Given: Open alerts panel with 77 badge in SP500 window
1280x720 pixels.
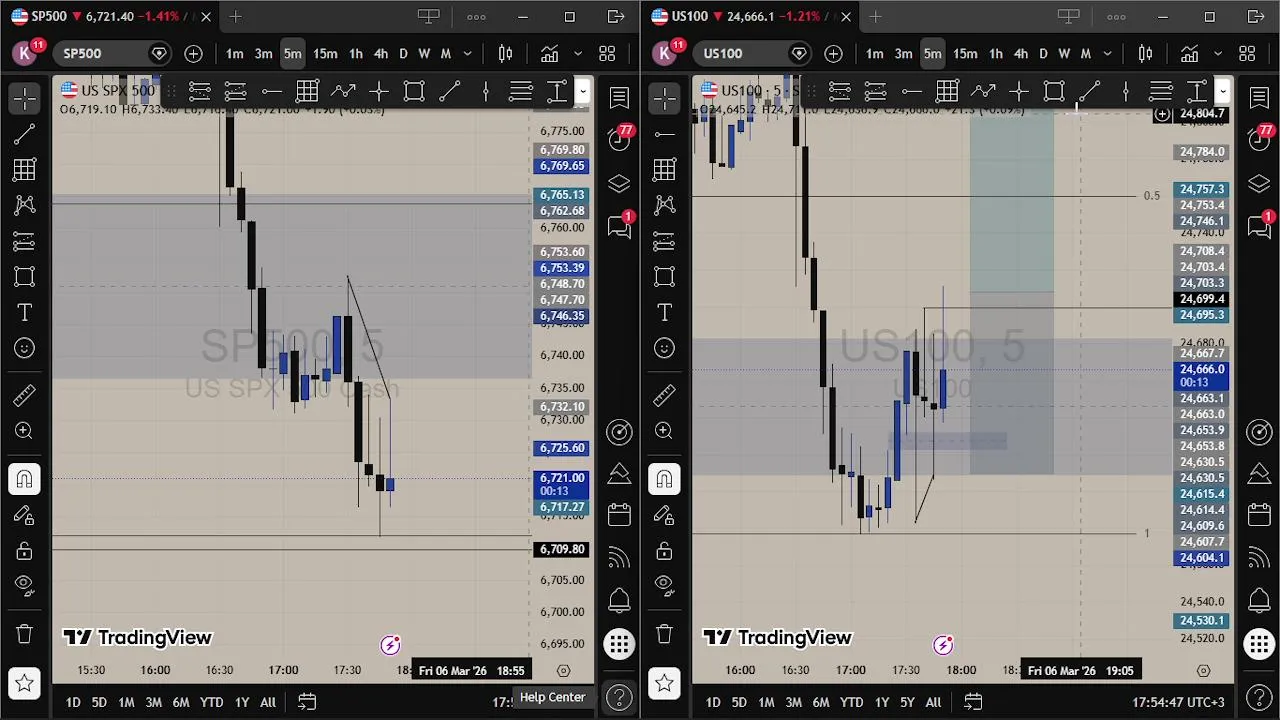Looking at the screenshot, I should 619,139.
